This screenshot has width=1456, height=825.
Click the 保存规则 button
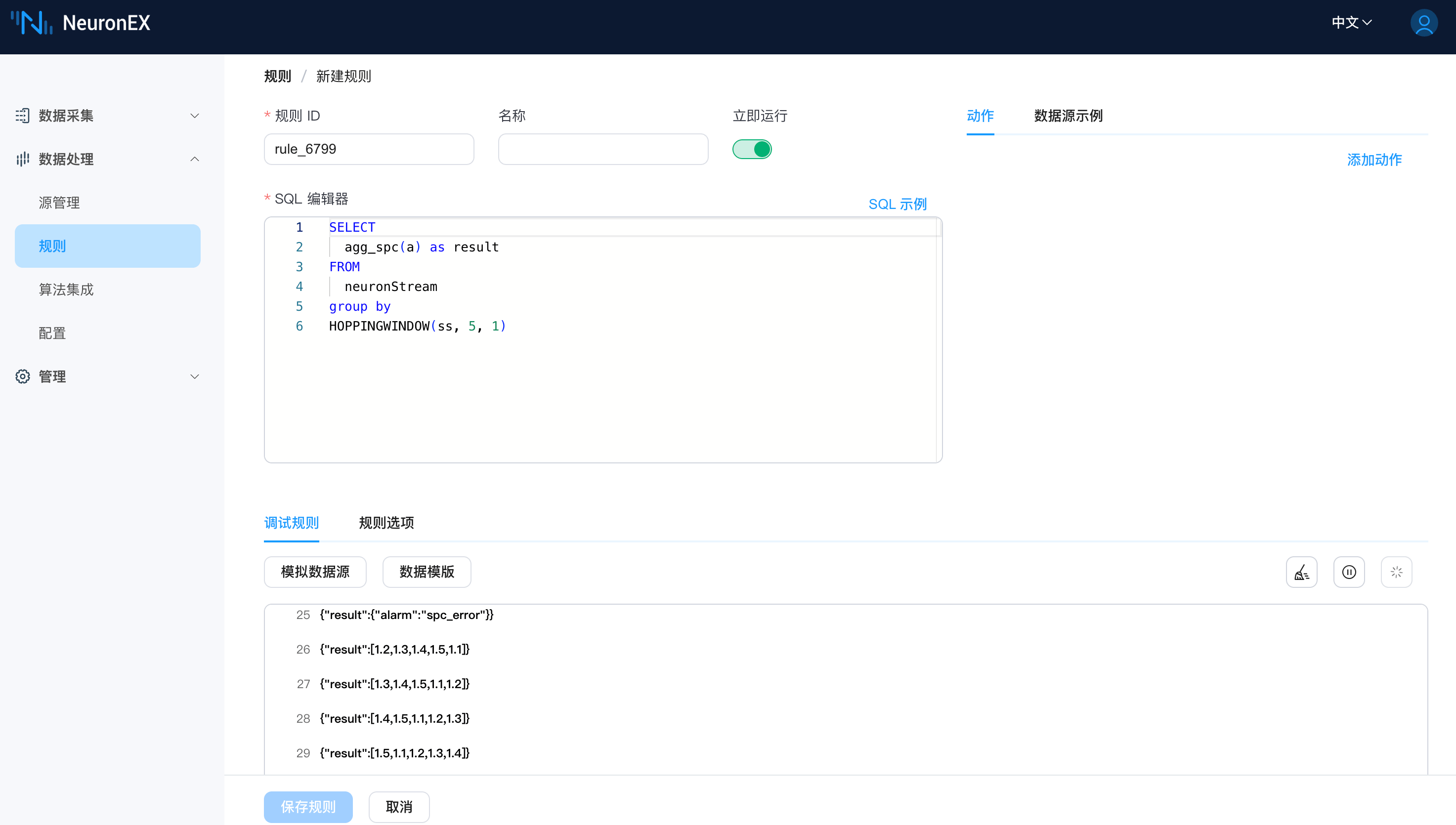(308, 806)
